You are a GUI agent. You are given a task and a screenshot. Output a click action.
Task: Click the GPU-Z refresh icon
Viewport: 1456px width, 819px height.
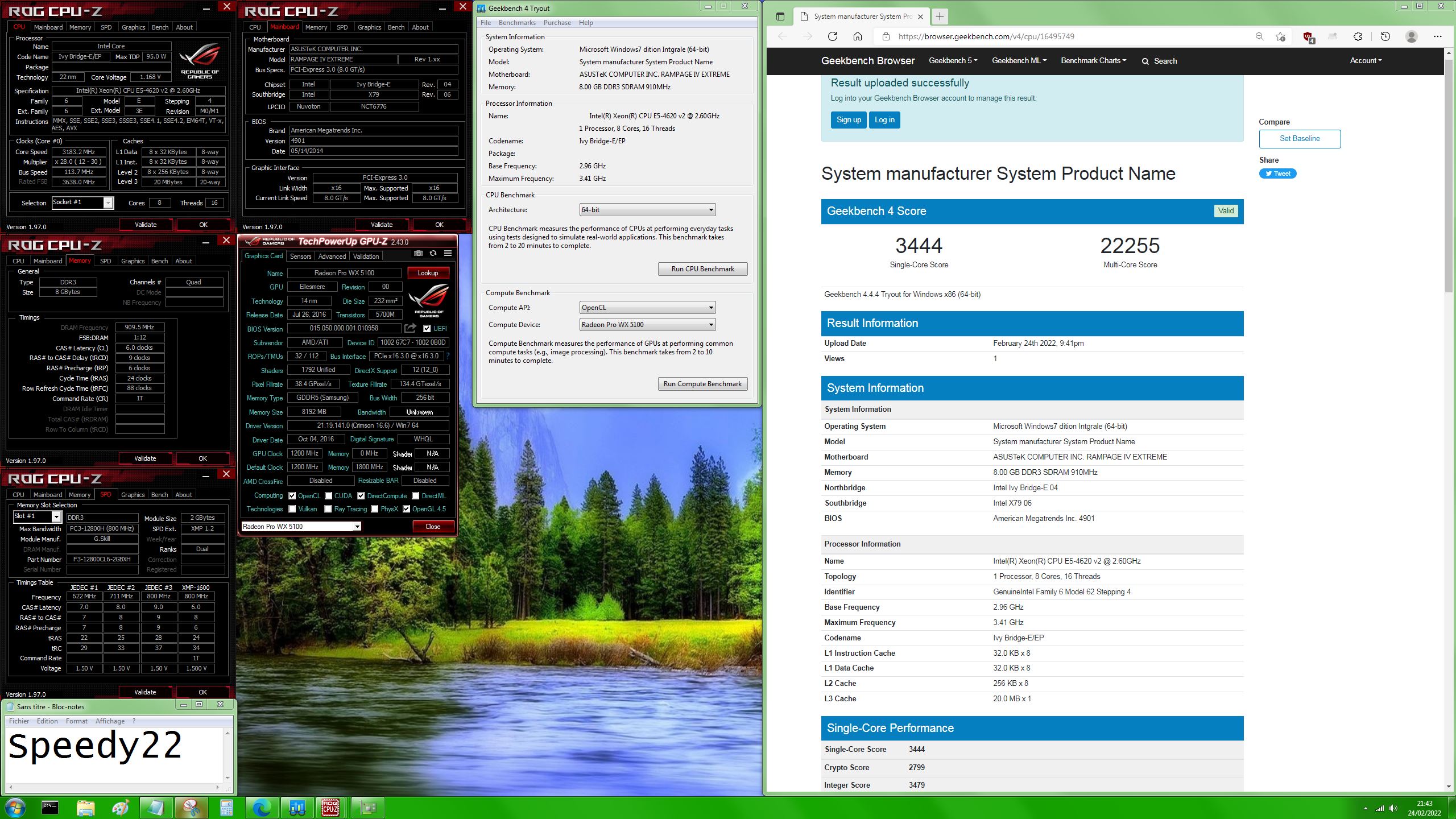[433, 253]
